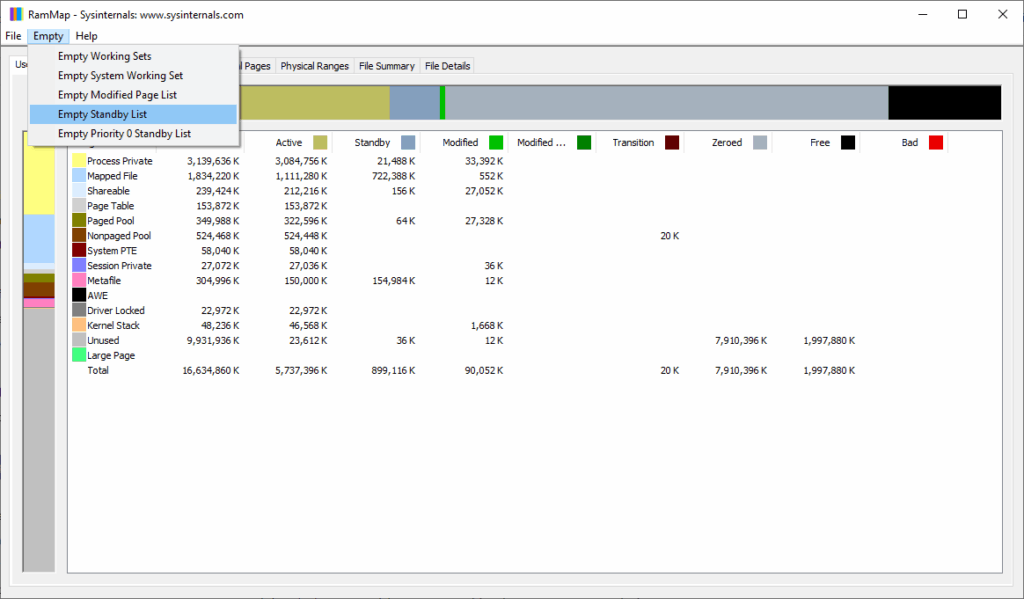Click the Process Private color square
This screenshot has height=599, width=1024.
(79, 160)
